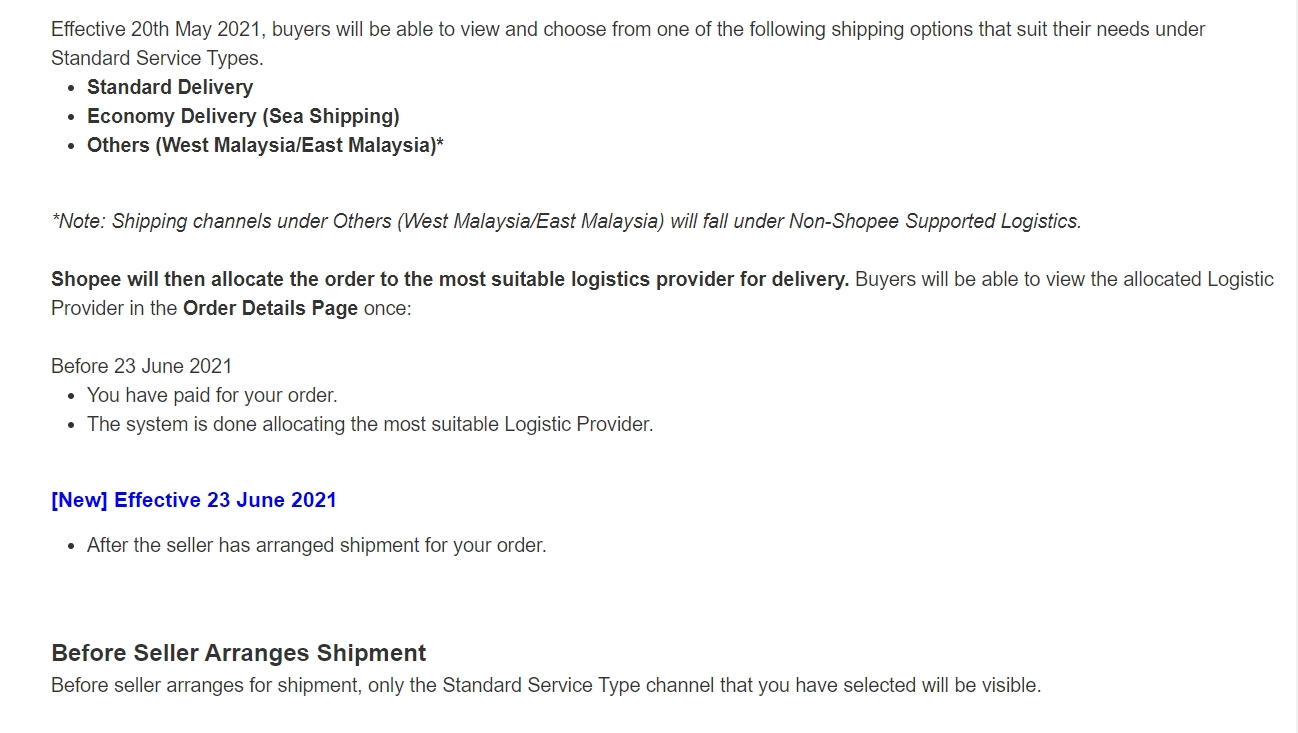This screenshot has height=733, width=1298.
Task: Click the '[New] Effective 23 June 2021' heading
Action: pos(194,500)
